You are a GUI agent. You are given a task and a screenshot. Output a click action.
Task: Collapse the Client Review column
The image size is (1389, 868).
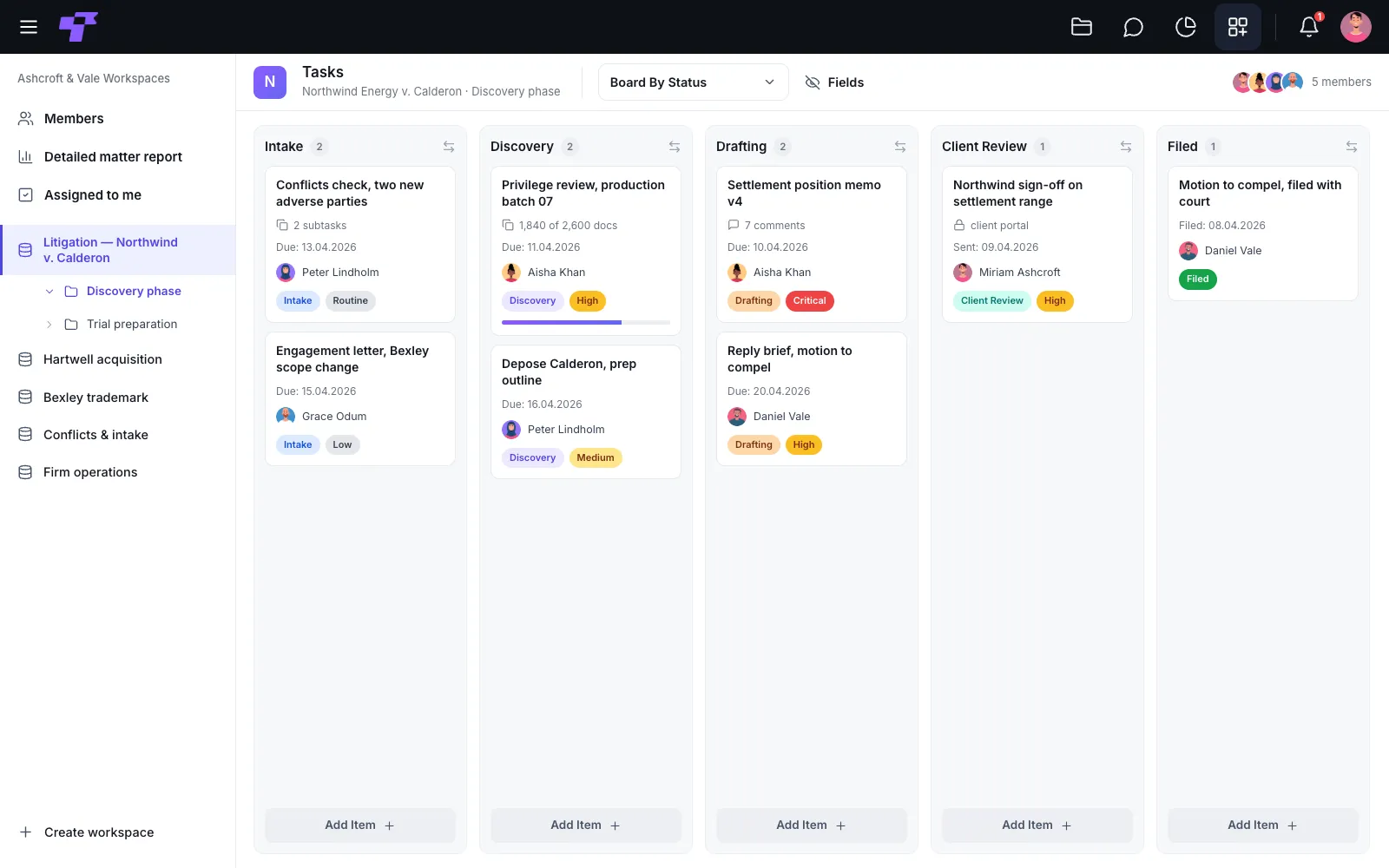click(x=1126, y=147)
